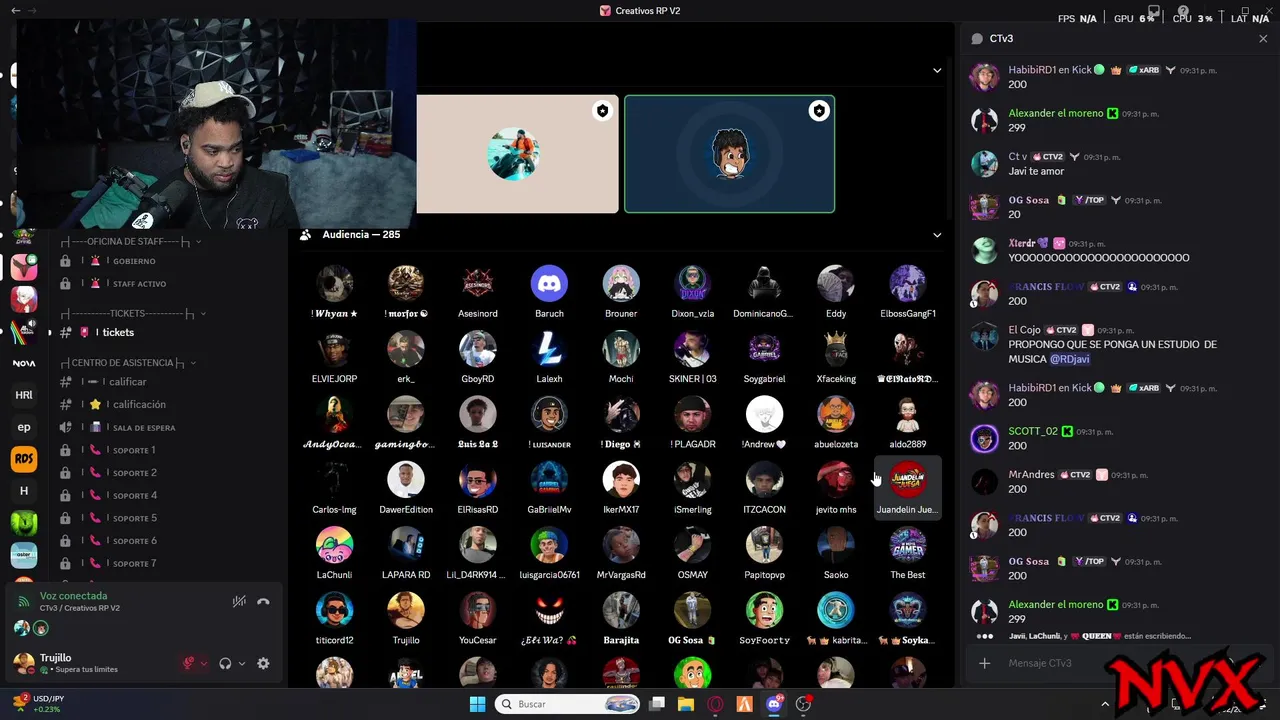The image size is (1280, 720).
Task: Close the CTv3 chat panel
Action: pyautogui.click(x=1263, y=39)
